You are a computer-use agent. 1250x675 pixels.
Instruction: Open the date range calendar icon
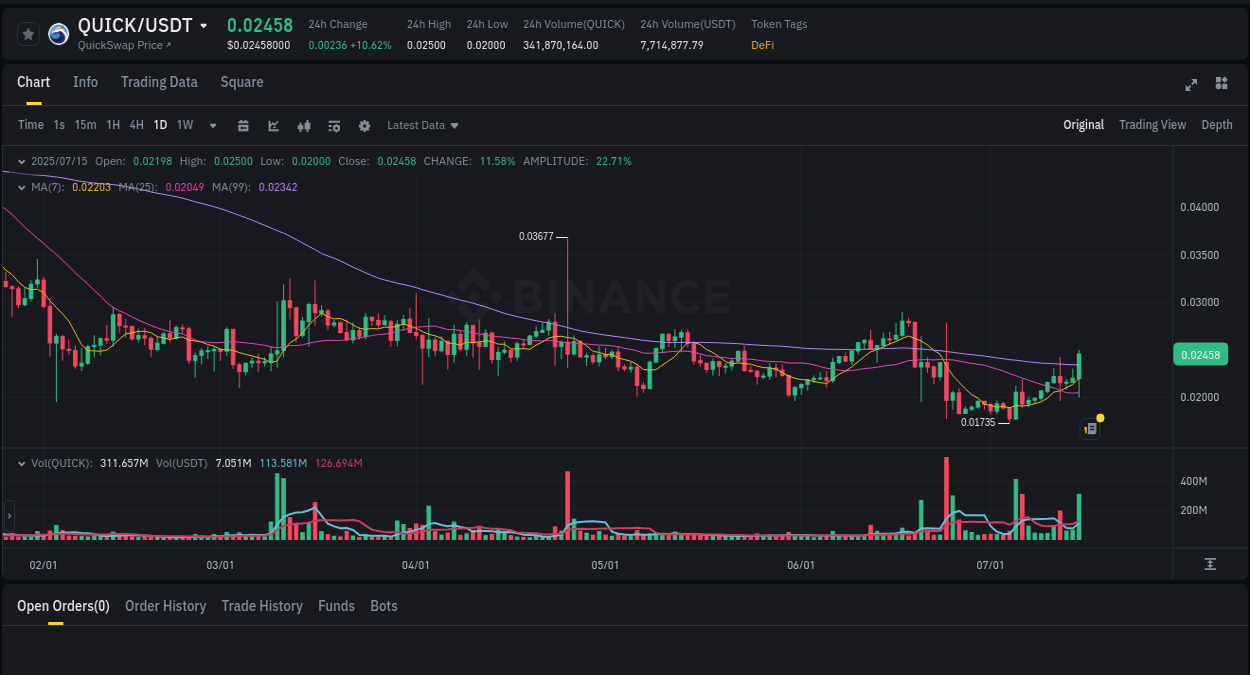click(243, 125)
